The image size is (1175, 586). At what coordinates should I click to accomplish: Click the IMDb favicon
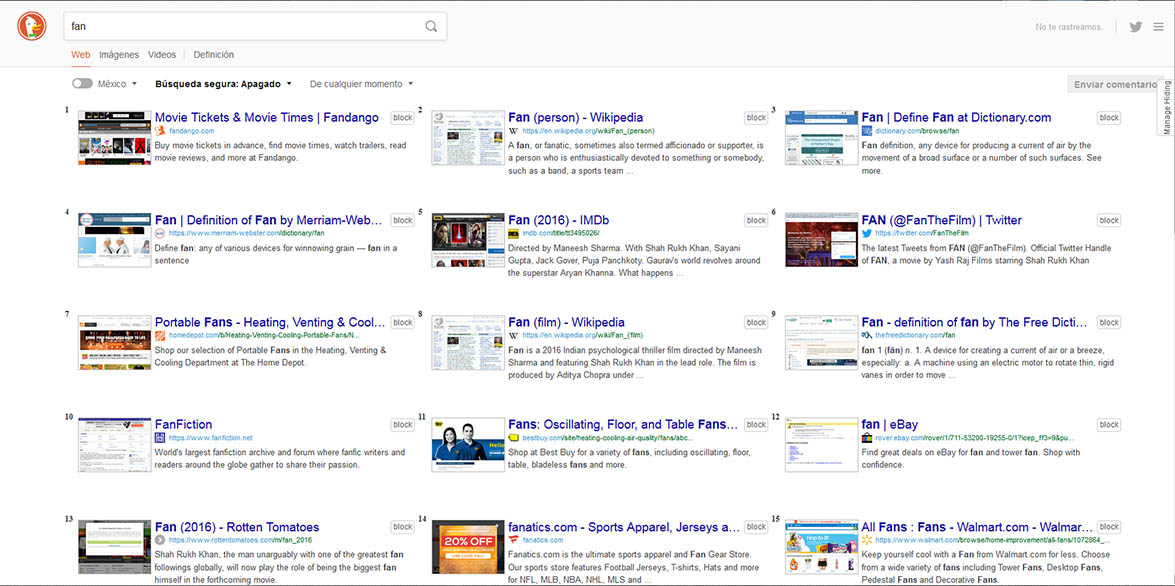(x=513, y=233)
